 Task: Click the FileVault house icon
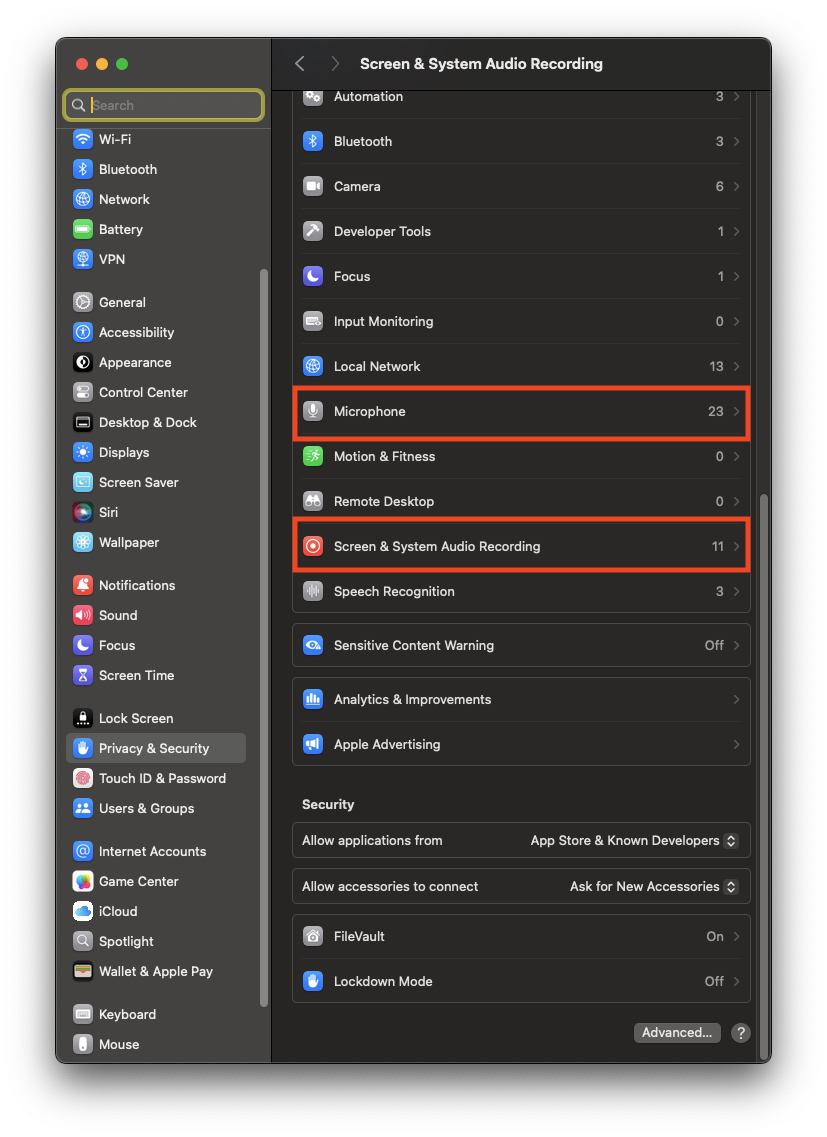(x=313, y=936)
